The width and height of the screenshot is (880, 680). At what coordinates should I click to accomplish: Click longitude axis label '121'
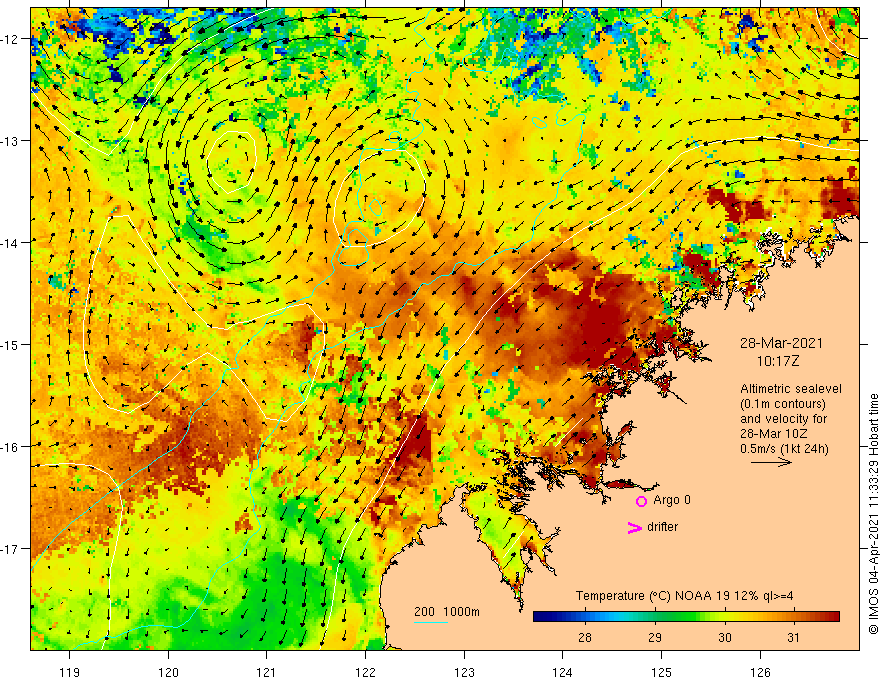(x=266, y=672)
